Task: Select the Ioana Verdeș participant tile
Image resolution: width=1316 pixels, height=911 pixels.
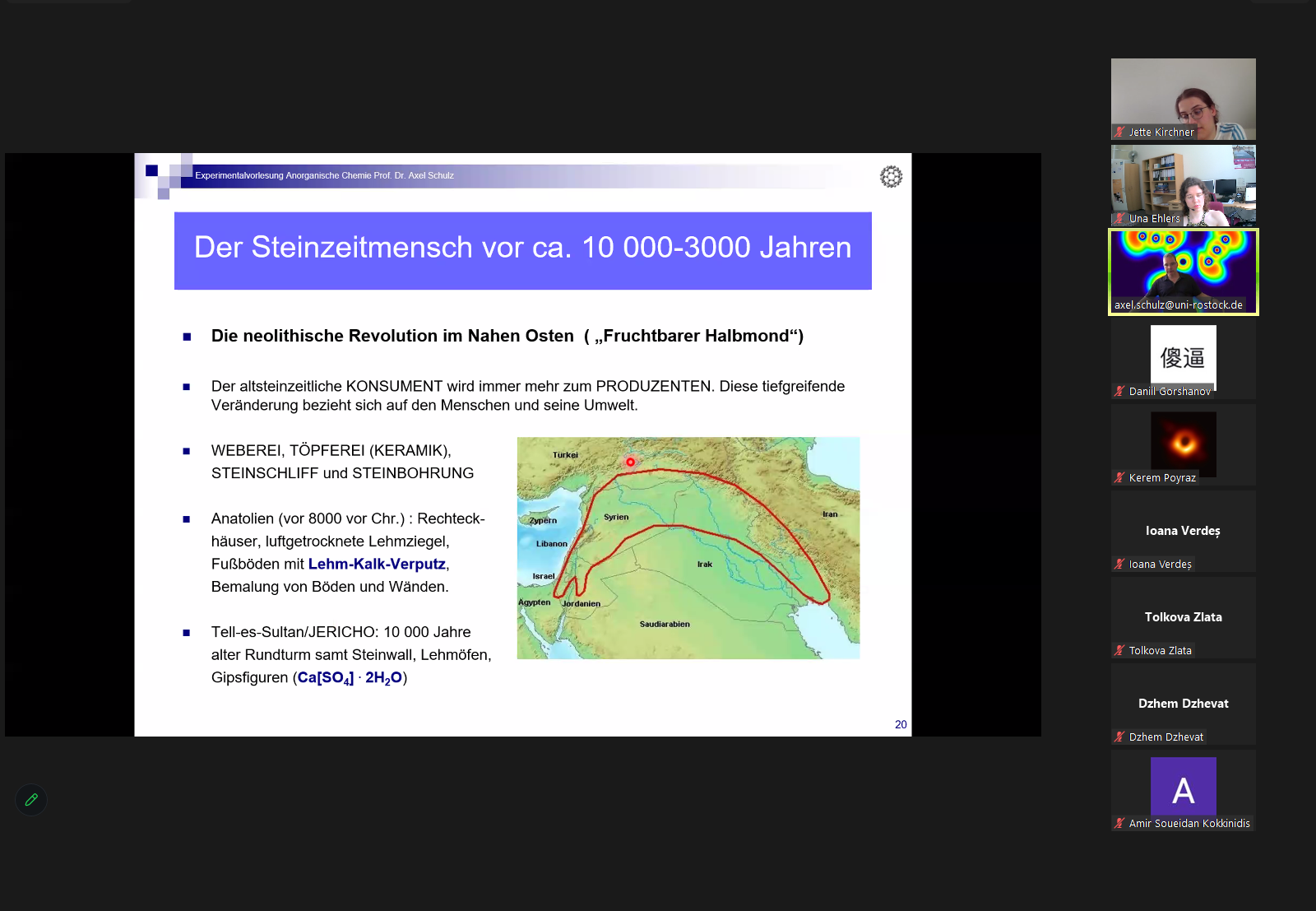Action: tap(1183, 531)
